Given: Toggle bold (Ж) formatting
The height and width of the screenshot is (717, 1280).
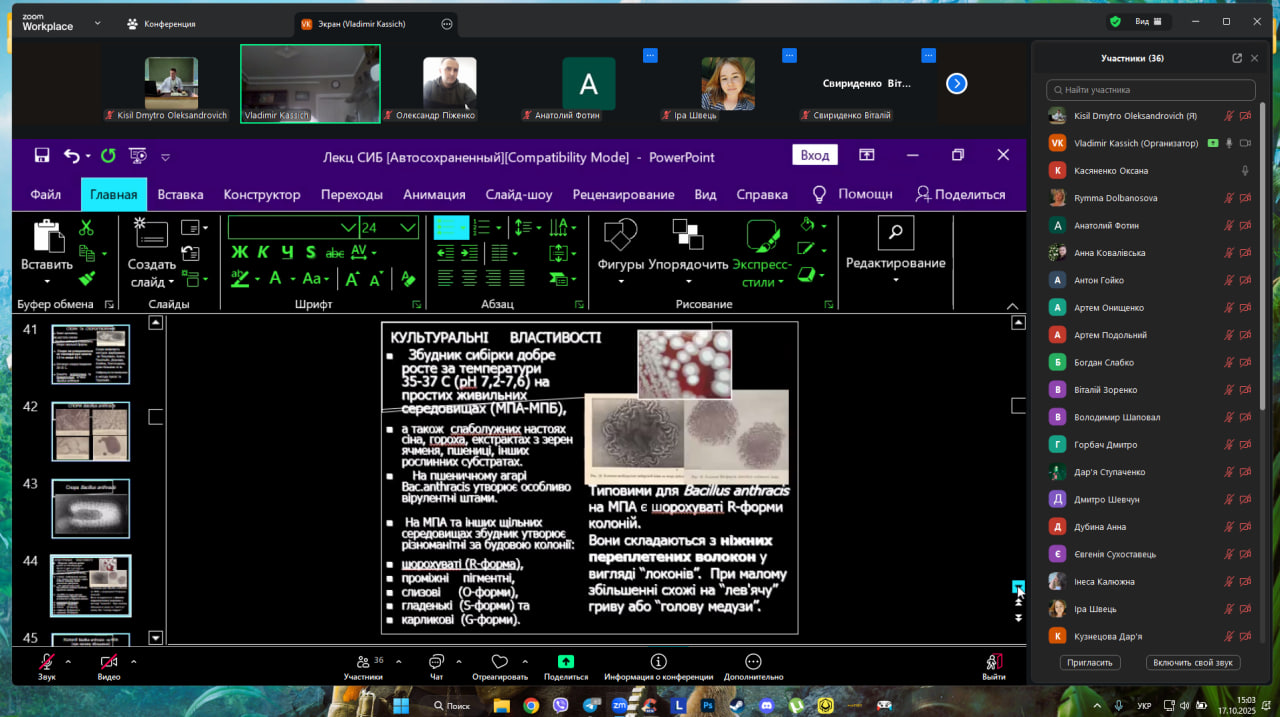Looking at the screenshot, I should coord(239,252).
